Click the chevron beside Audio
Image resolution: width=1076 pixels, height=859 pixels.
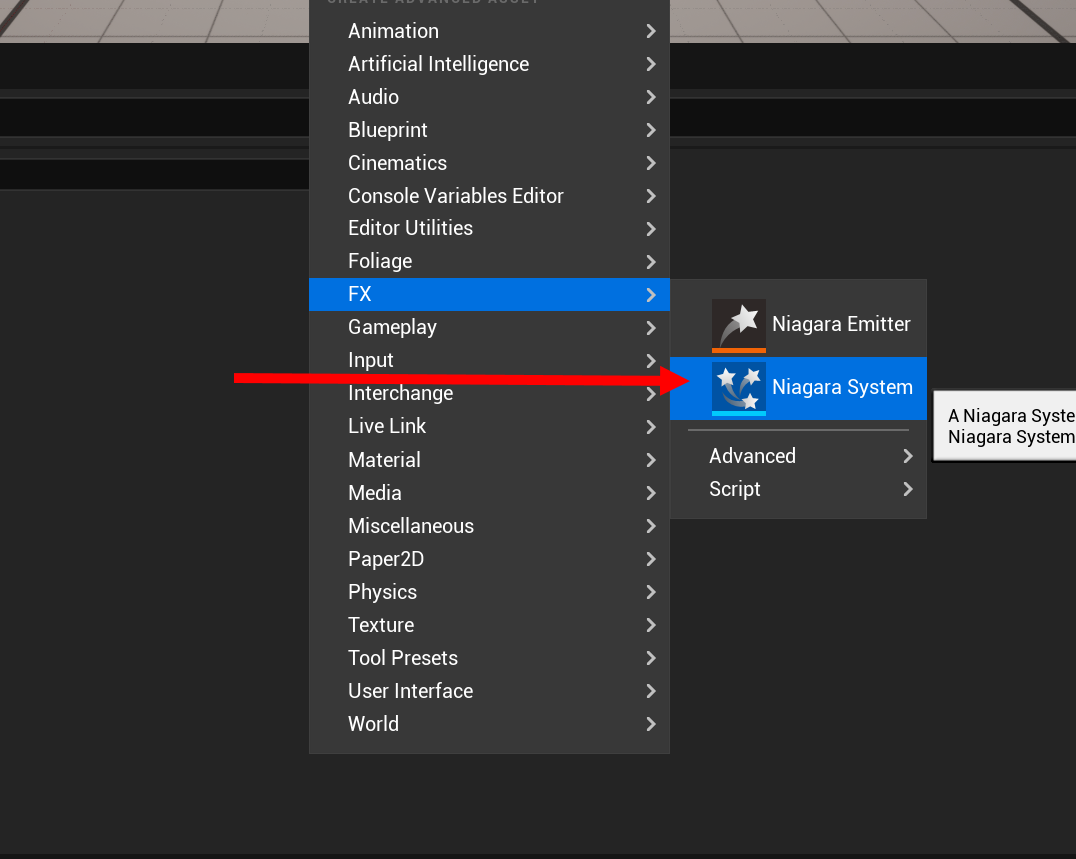[651, 97]
